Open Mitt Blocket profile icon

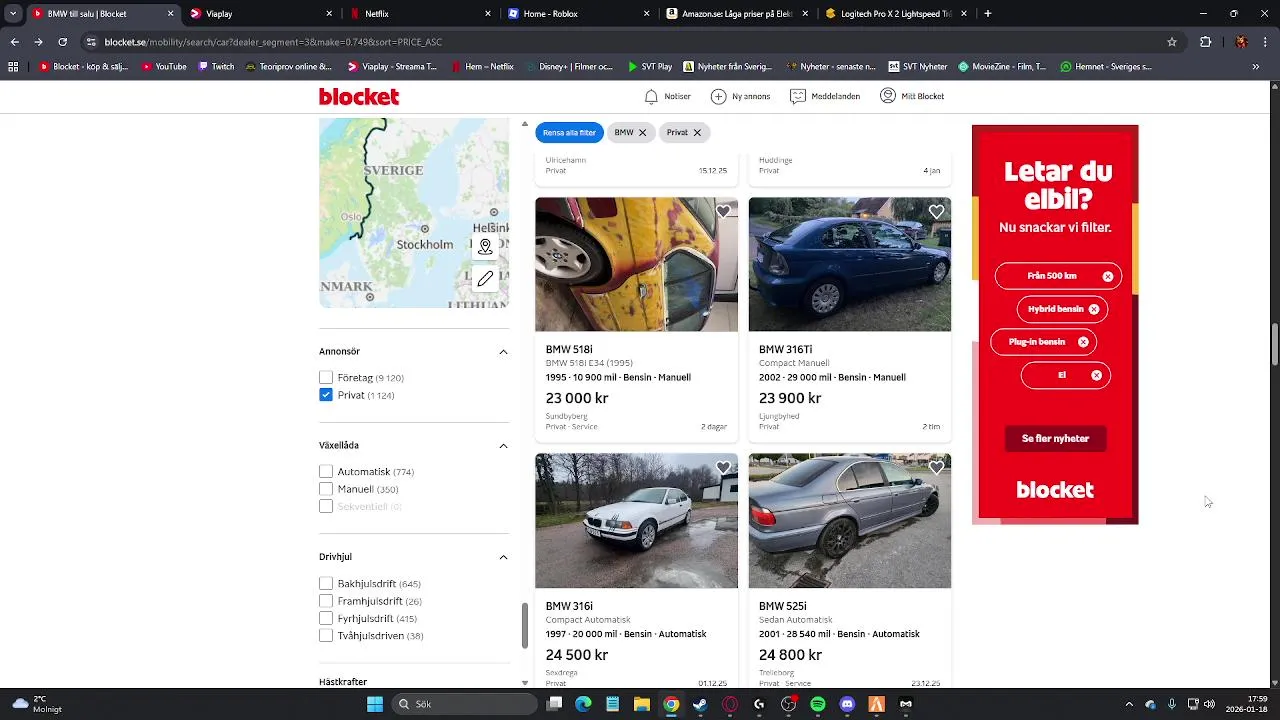(x=888, y=96)
